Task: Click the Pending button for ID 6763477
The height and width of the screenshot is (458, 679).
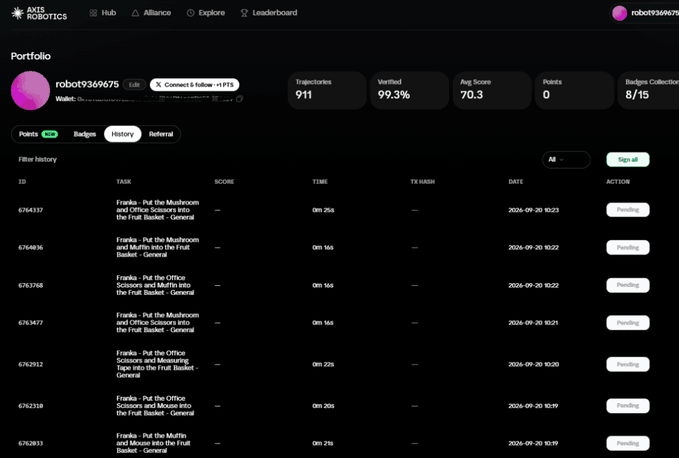Action: (628, 323)
